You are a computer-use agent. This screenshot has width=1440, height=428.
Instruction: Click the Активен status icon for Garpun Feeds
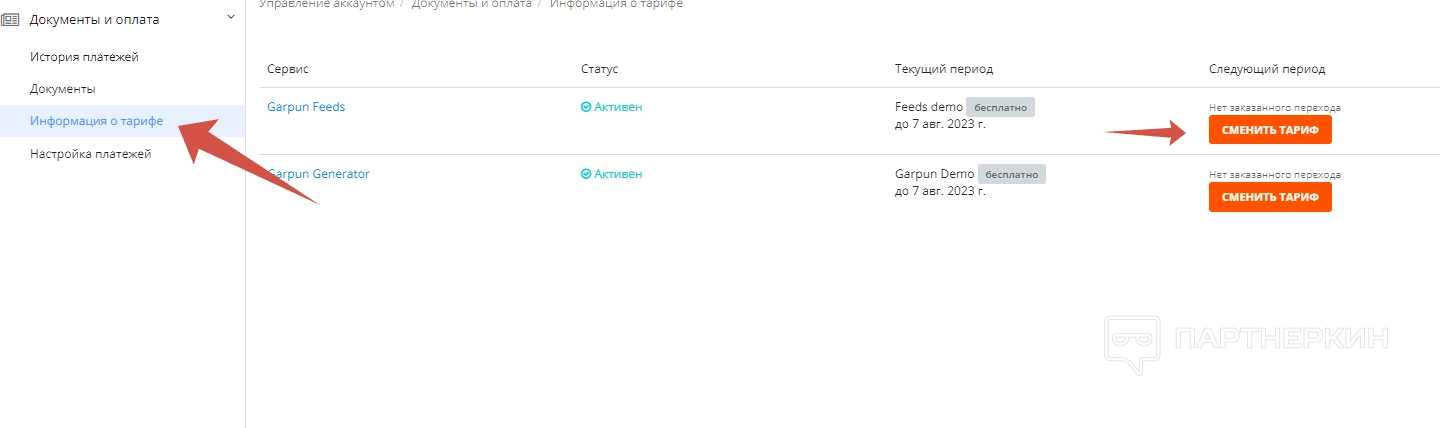[x=586, y=107]
